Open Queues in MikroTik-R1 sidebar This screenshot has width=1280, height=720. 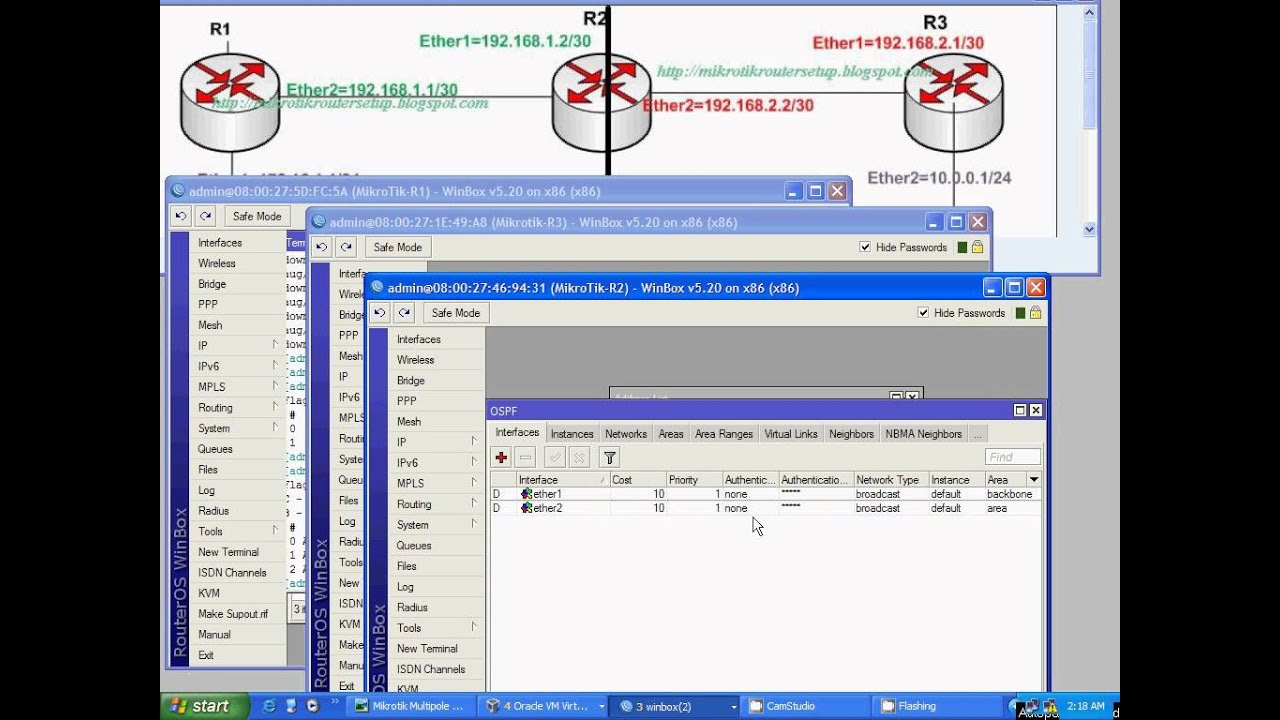point(215,449)
